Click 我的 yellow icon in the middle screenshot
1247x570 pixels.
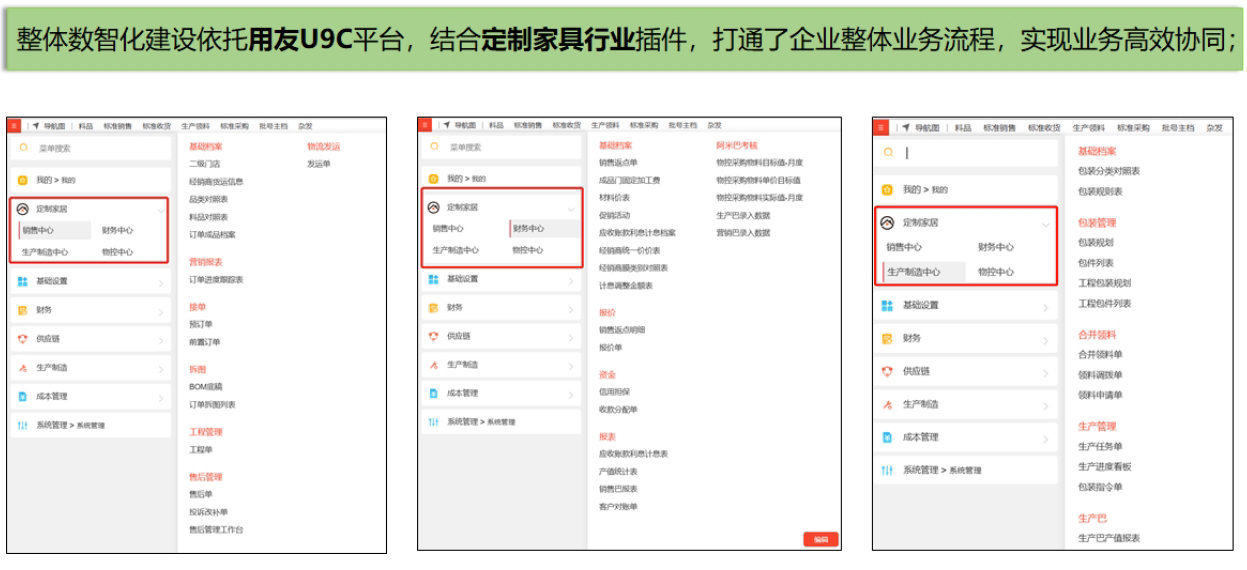pyautogui.click(x=433, y=178)
